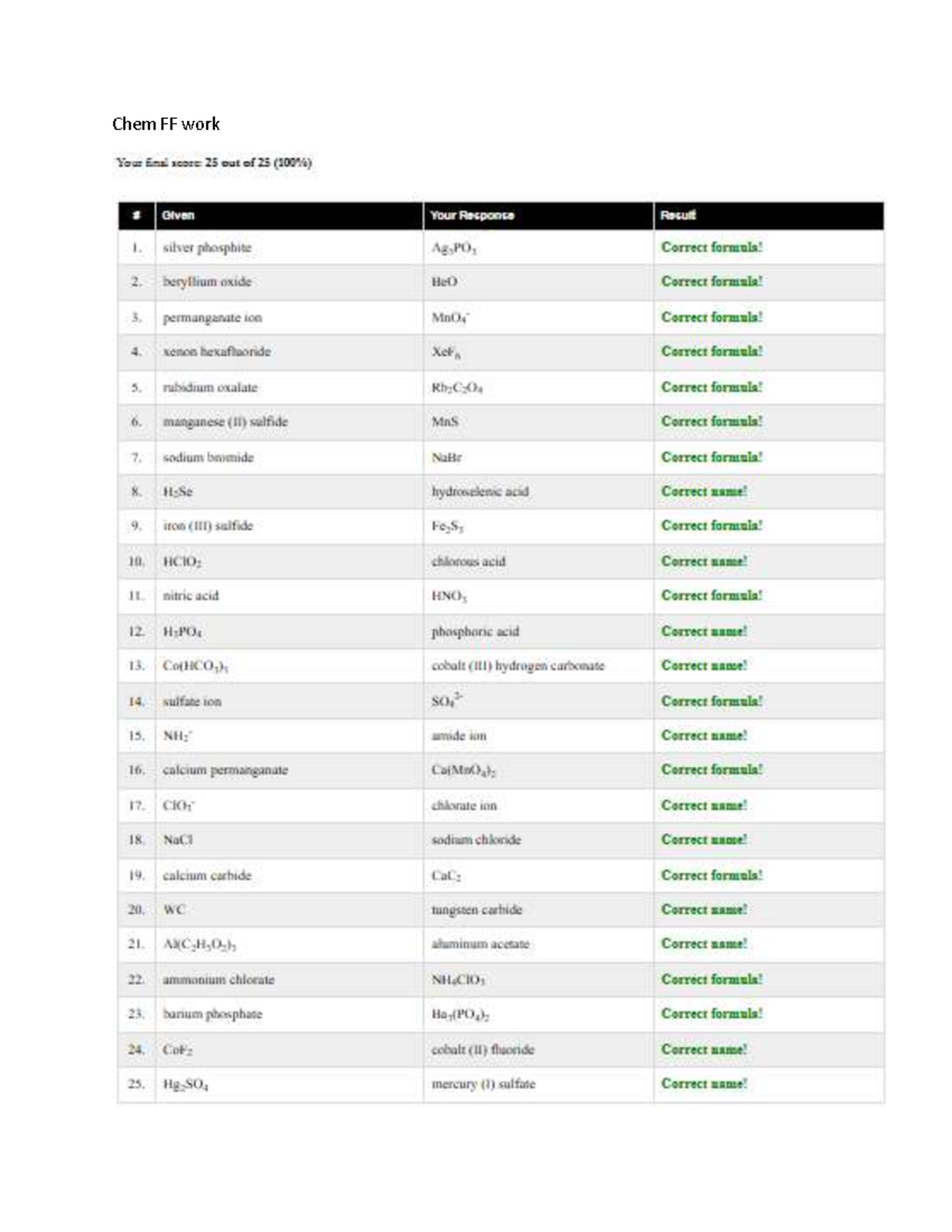The image size is (952, 1232).
Task: Click 'tungsten carbide' response text
Action: coord(477,910)
